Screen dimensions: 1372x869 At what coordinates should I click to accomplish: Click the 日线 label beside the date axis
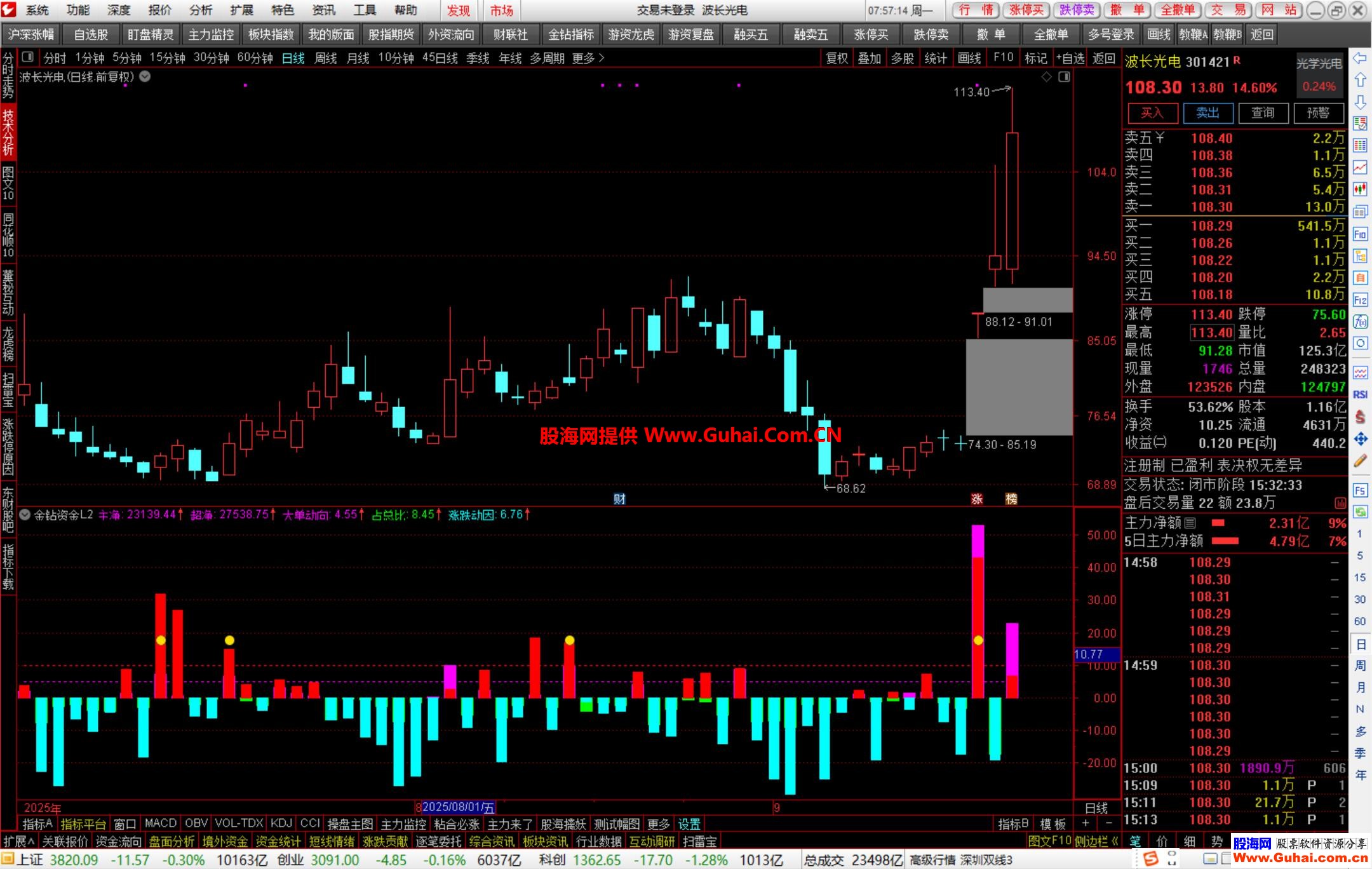[x=1096, y=808]
